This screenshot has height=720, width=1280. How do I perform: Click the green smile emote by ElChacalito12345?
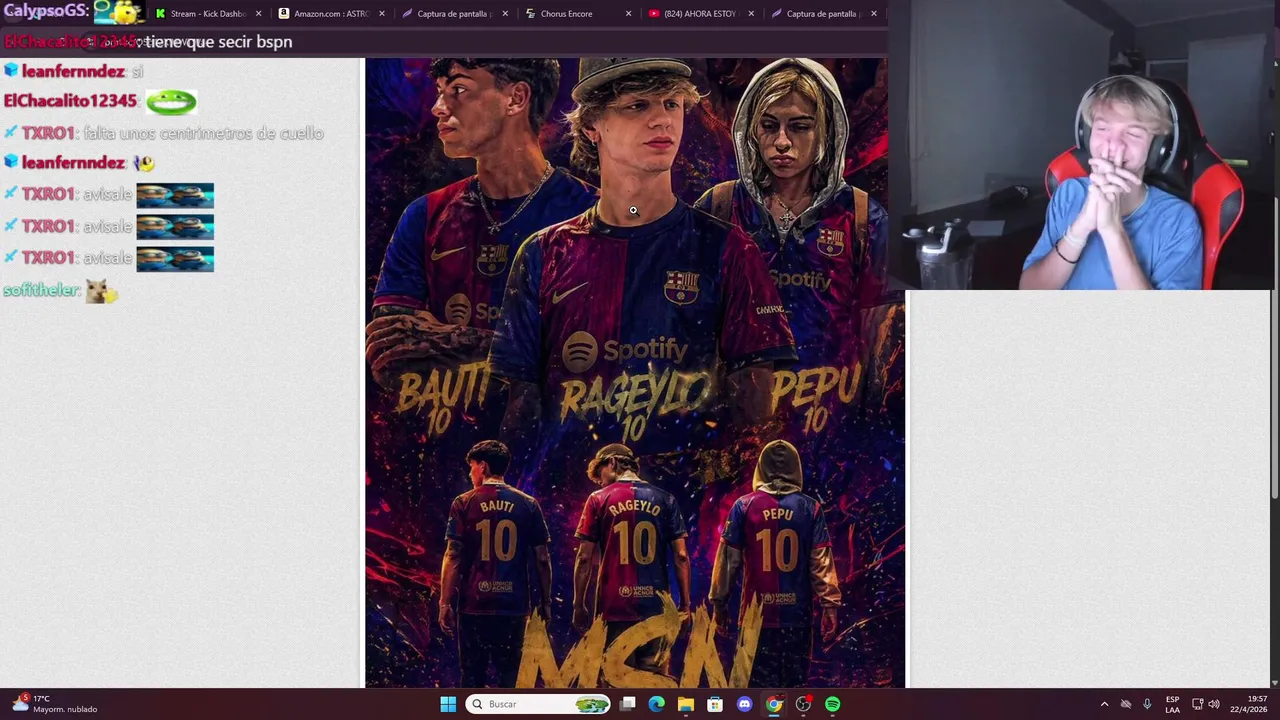(171, 102)
